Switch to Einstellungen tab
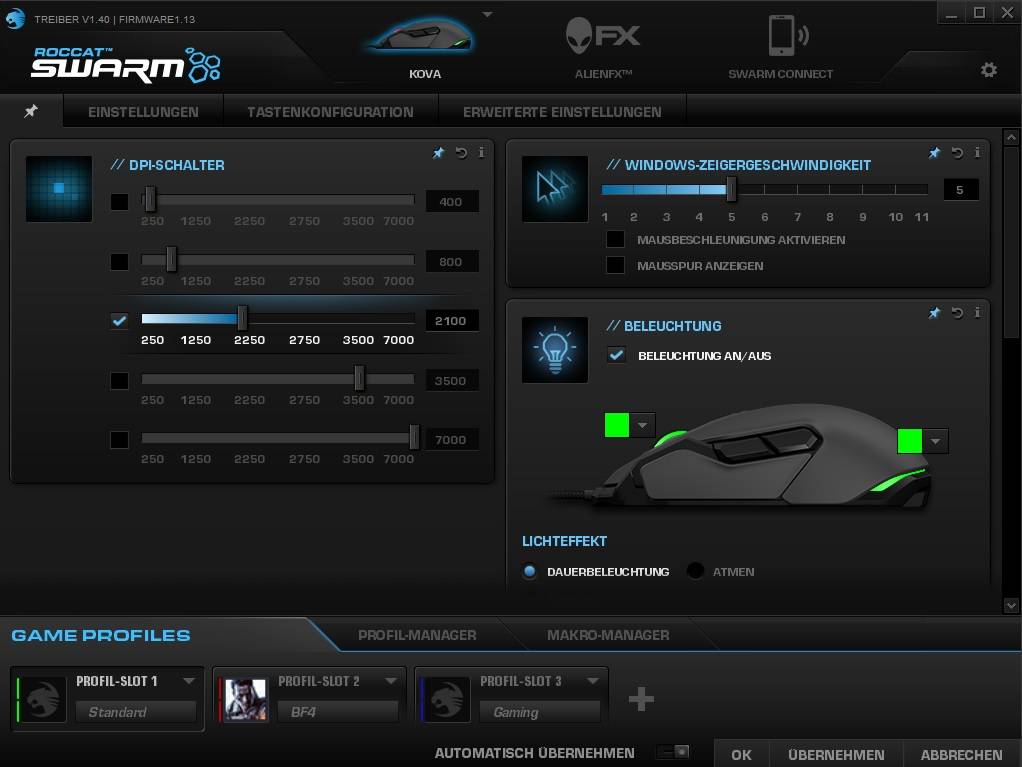 143,111
